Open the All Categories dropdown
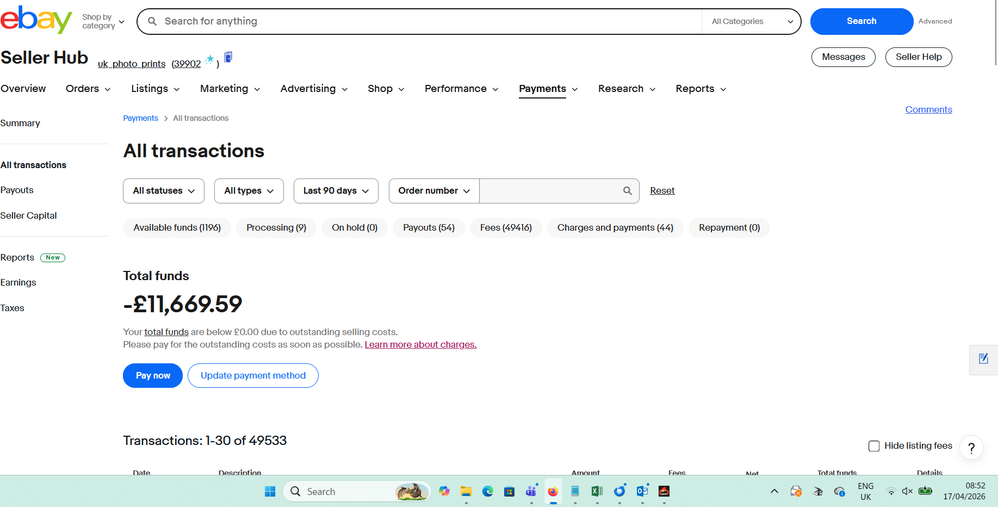The height and width of the screenshot is (507, 998). [x=752, y=21]
